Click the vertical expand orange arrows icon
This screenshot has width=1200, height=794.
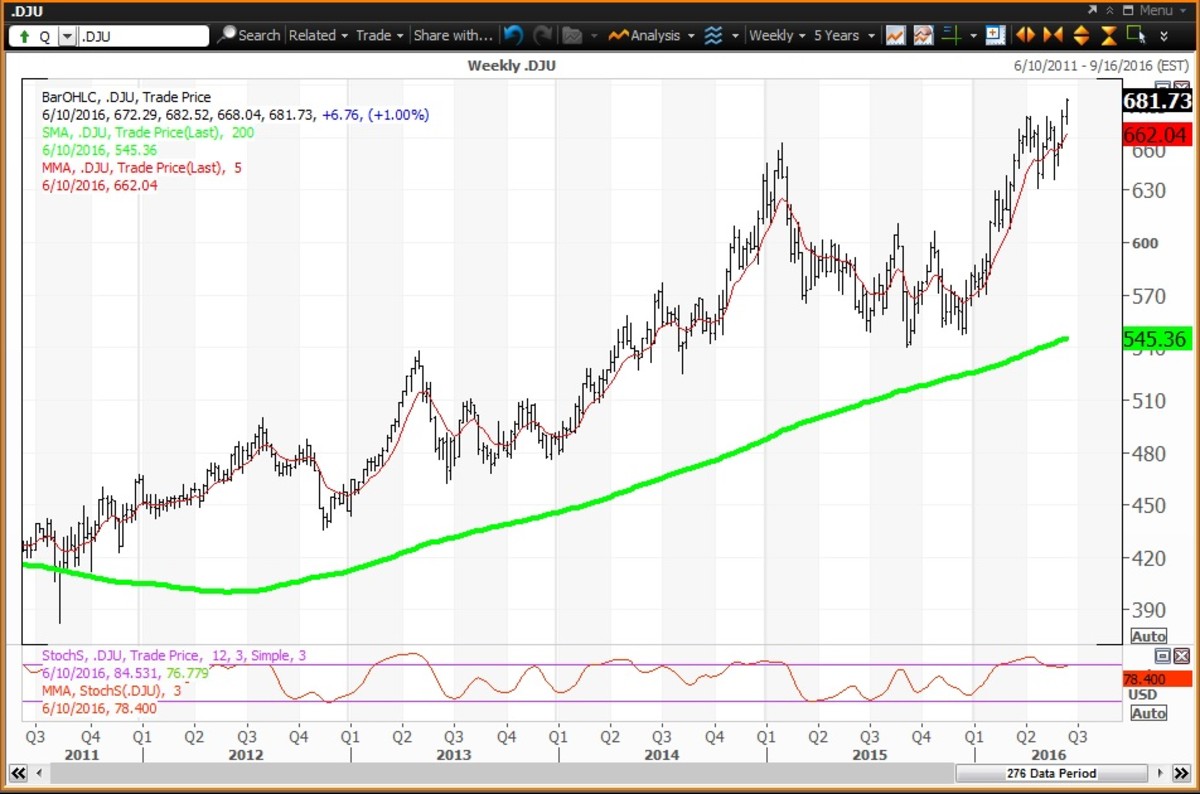click(x=1081, y=35)
